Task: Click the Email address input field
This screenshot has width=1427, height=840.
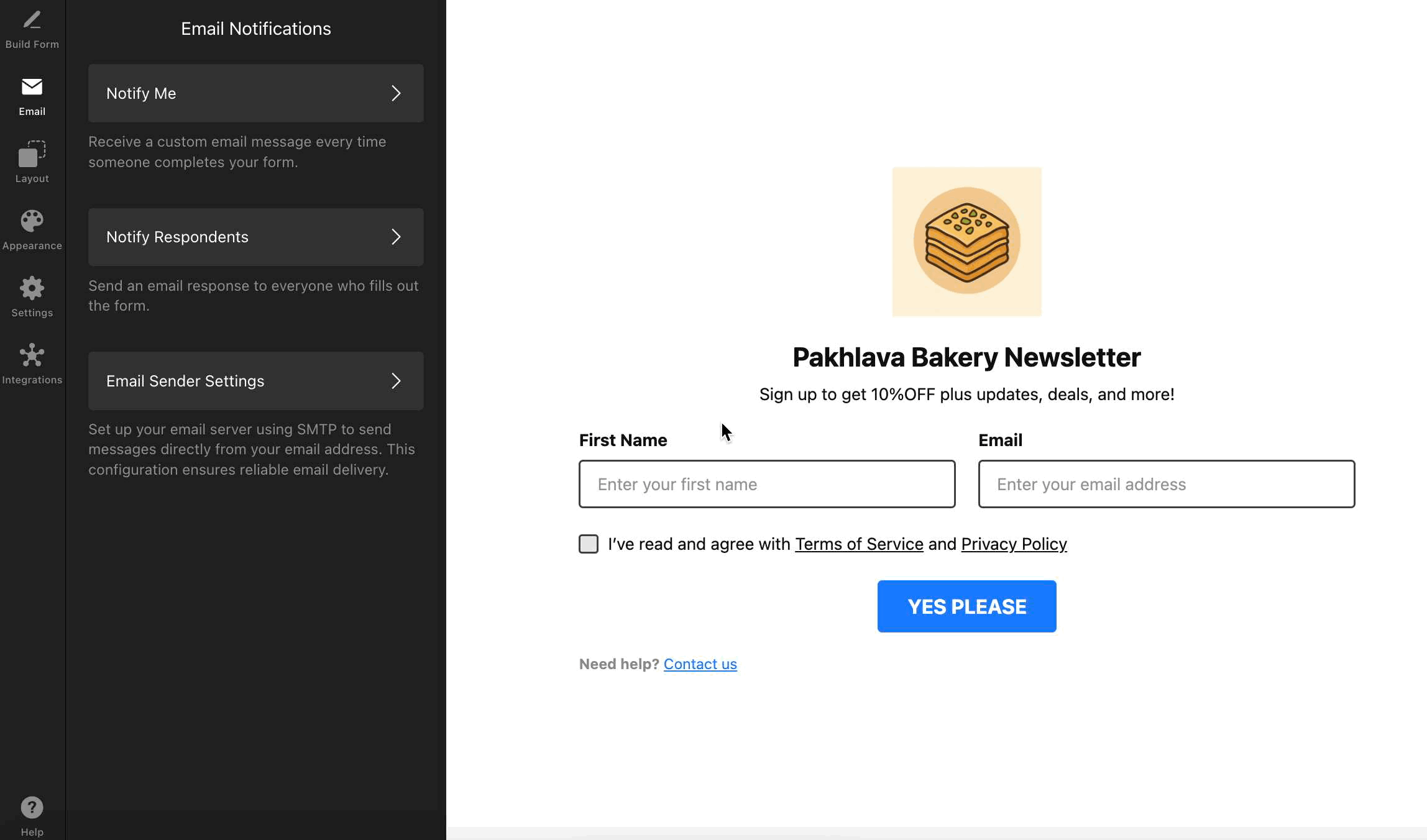Action: click(x=1166, y=484)
